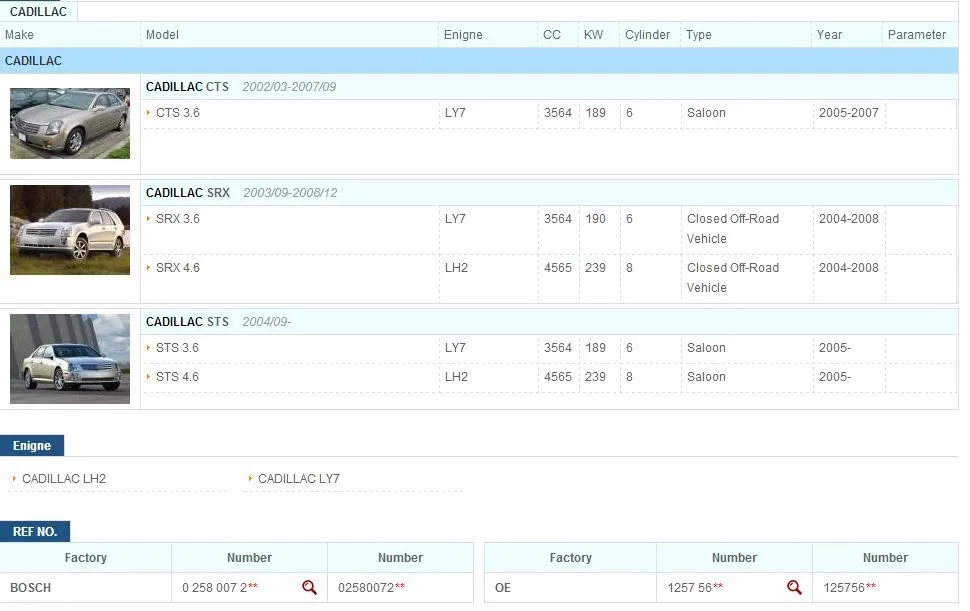
Task: Click the CADILLAC SRX heading
Action: (187, 192)
